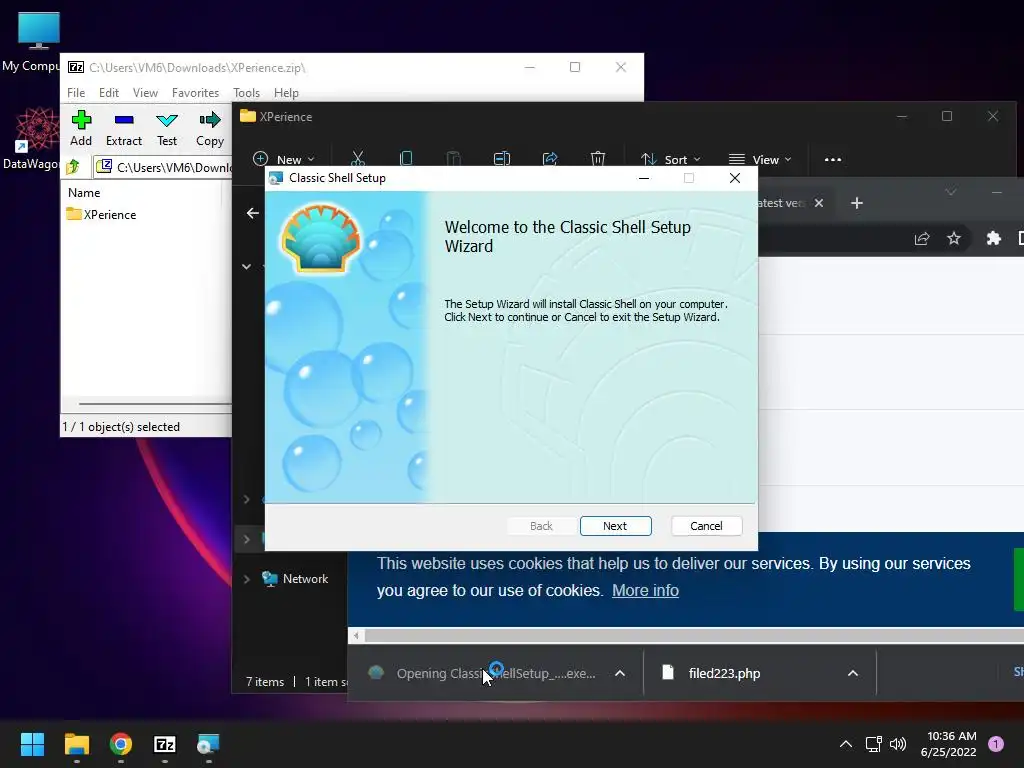Viewport: 1024px width, 768px height.
Task: Click the Rename icon in File Explorer
Action: 502,159
